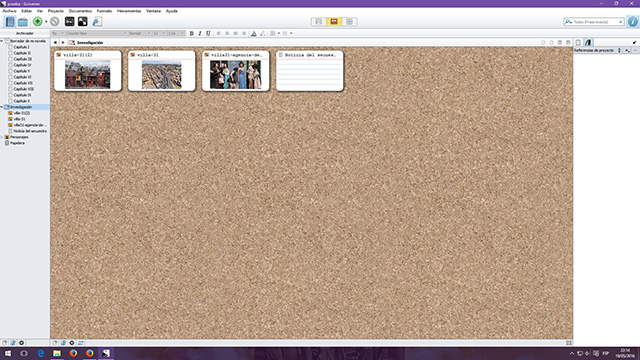Switch to document view mode icon
The height and width of the screenshot is (360, 640).
click(319, 22)
